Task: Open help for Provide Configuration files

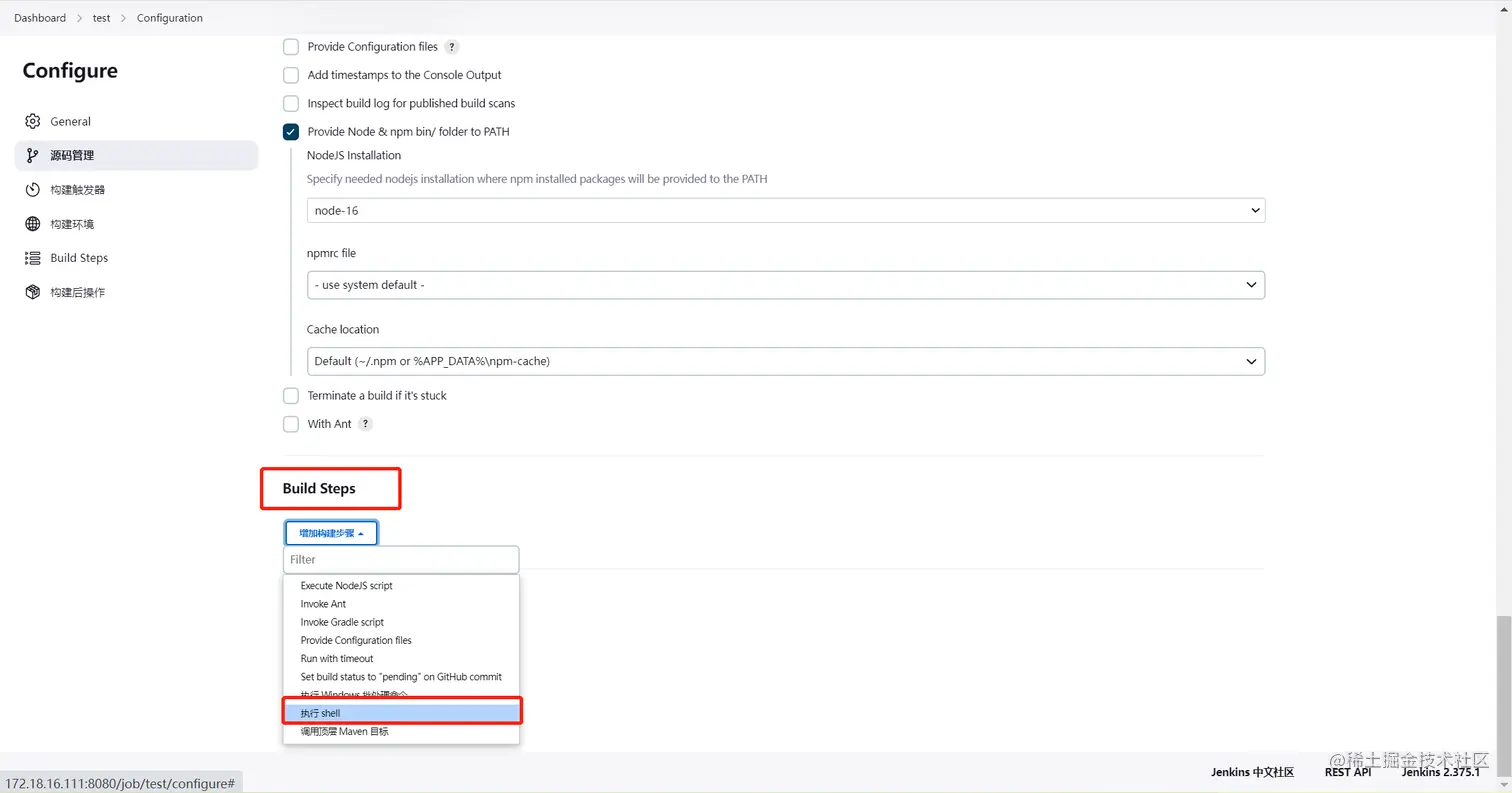Action: [452, 47]
